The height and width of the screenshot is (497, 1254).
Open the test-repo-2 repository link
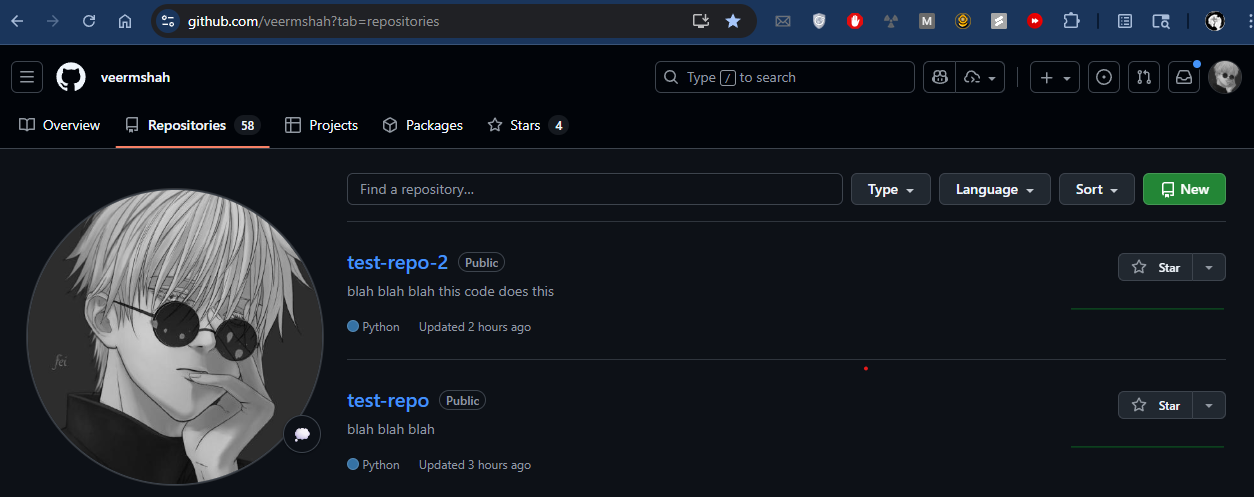[397, 262]
